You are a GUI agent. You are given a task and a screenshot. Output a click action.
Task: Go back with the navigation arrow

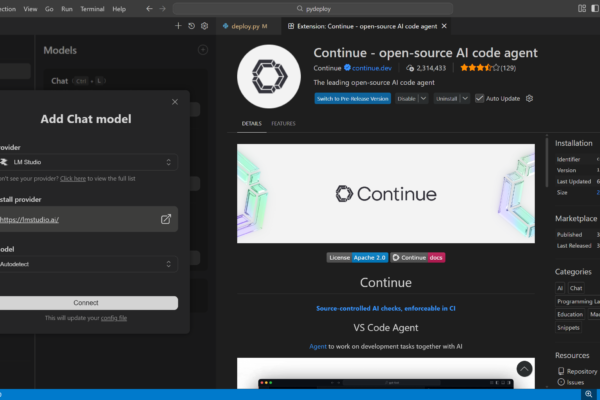(x=149, y=8)
